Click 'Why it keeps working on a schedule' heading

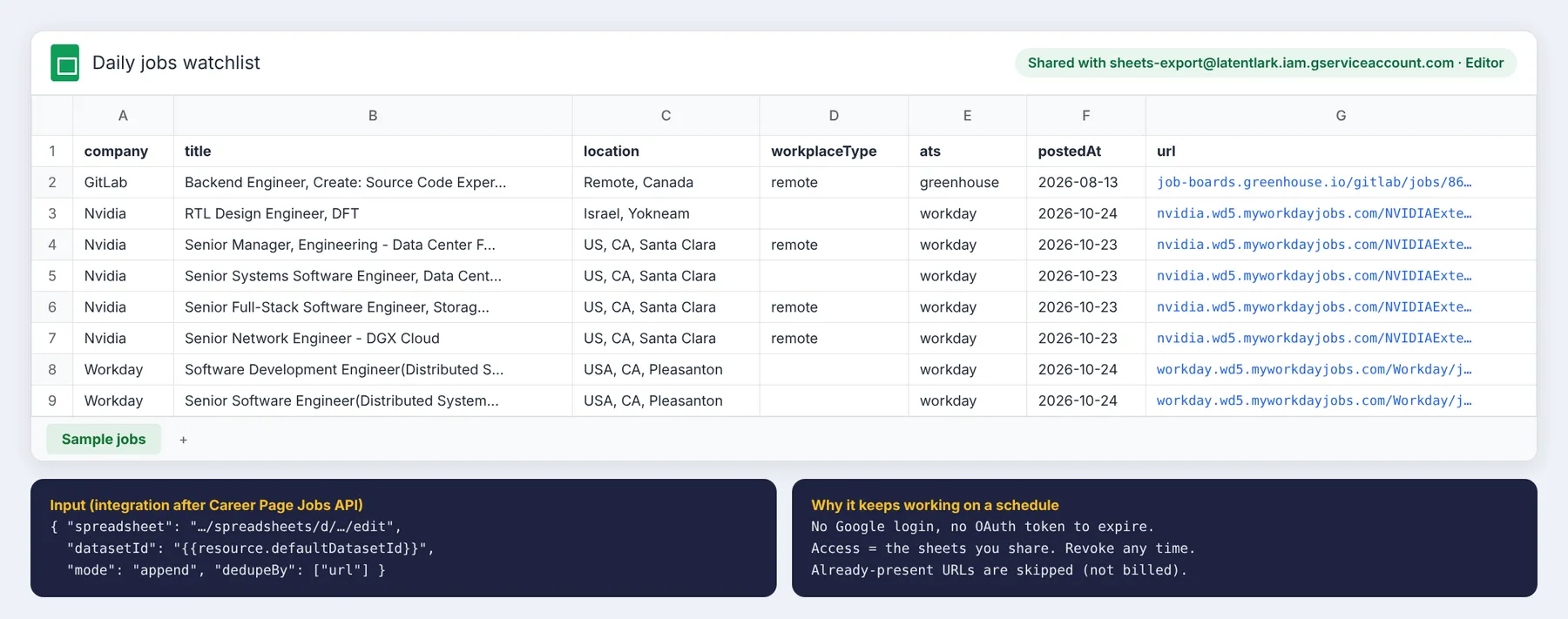click(x=935, y=505)
